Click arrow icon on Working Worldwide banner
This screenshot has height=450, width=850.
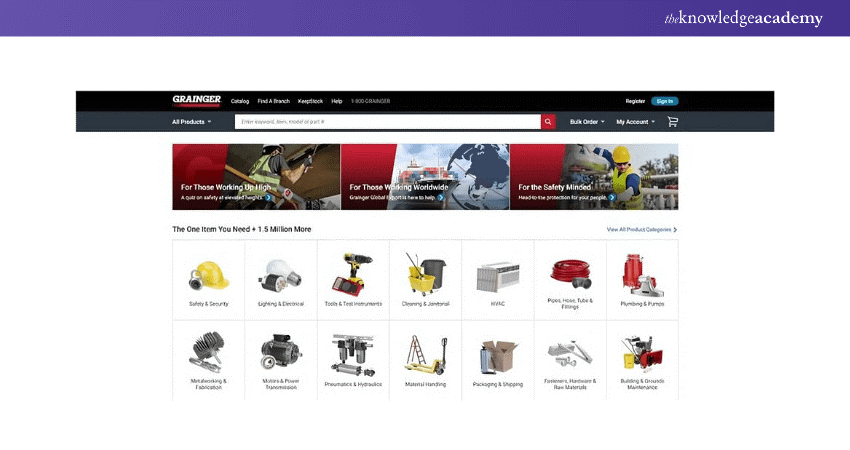441,198
